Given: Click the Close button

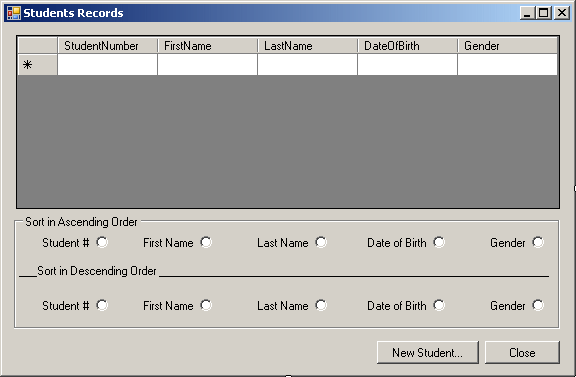Looking at the screenshot, I should 522,353.
